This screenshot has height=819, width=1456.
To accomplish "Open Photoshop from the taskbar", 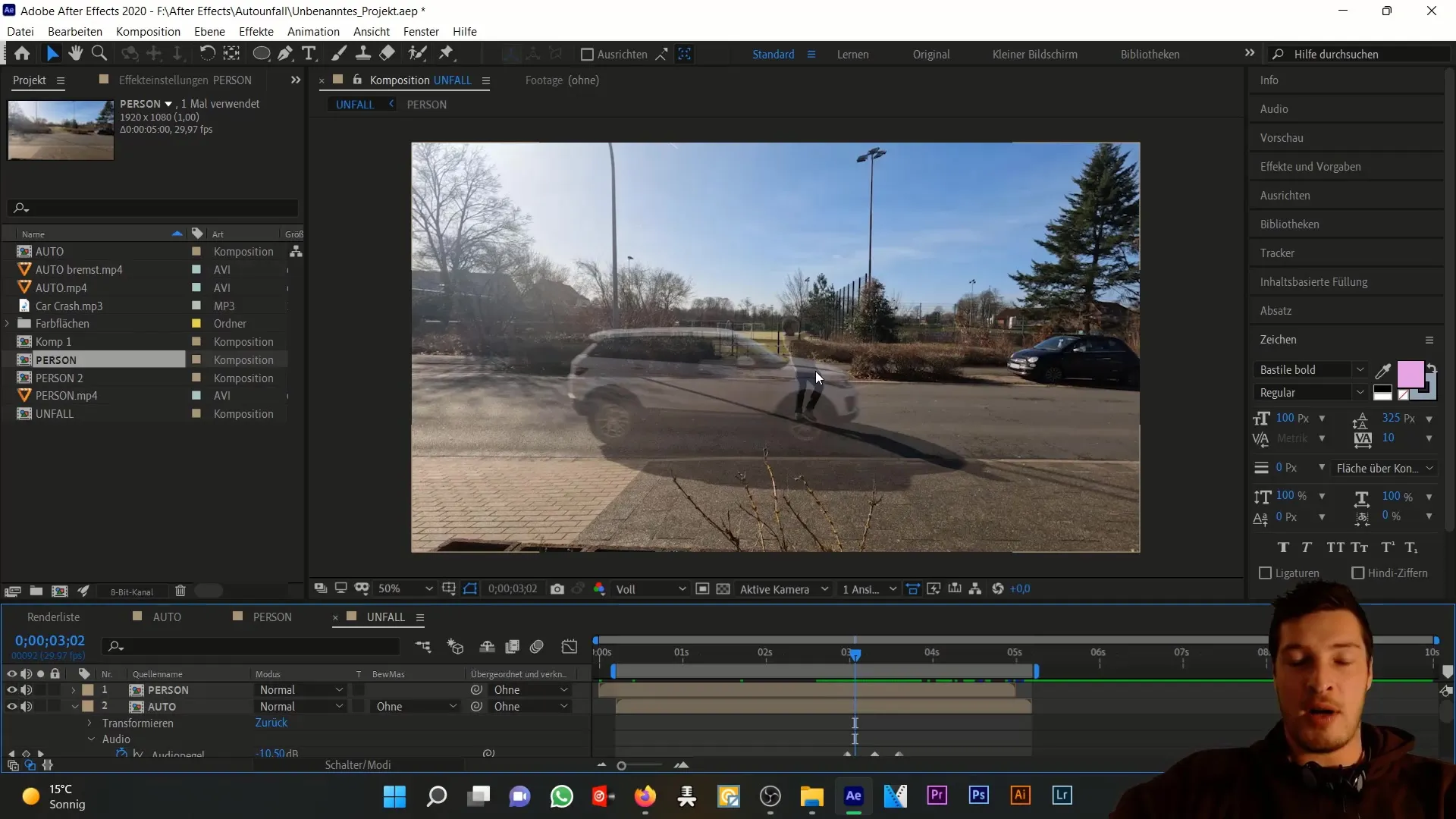I will pyautogui.click(x=979, y=795).
